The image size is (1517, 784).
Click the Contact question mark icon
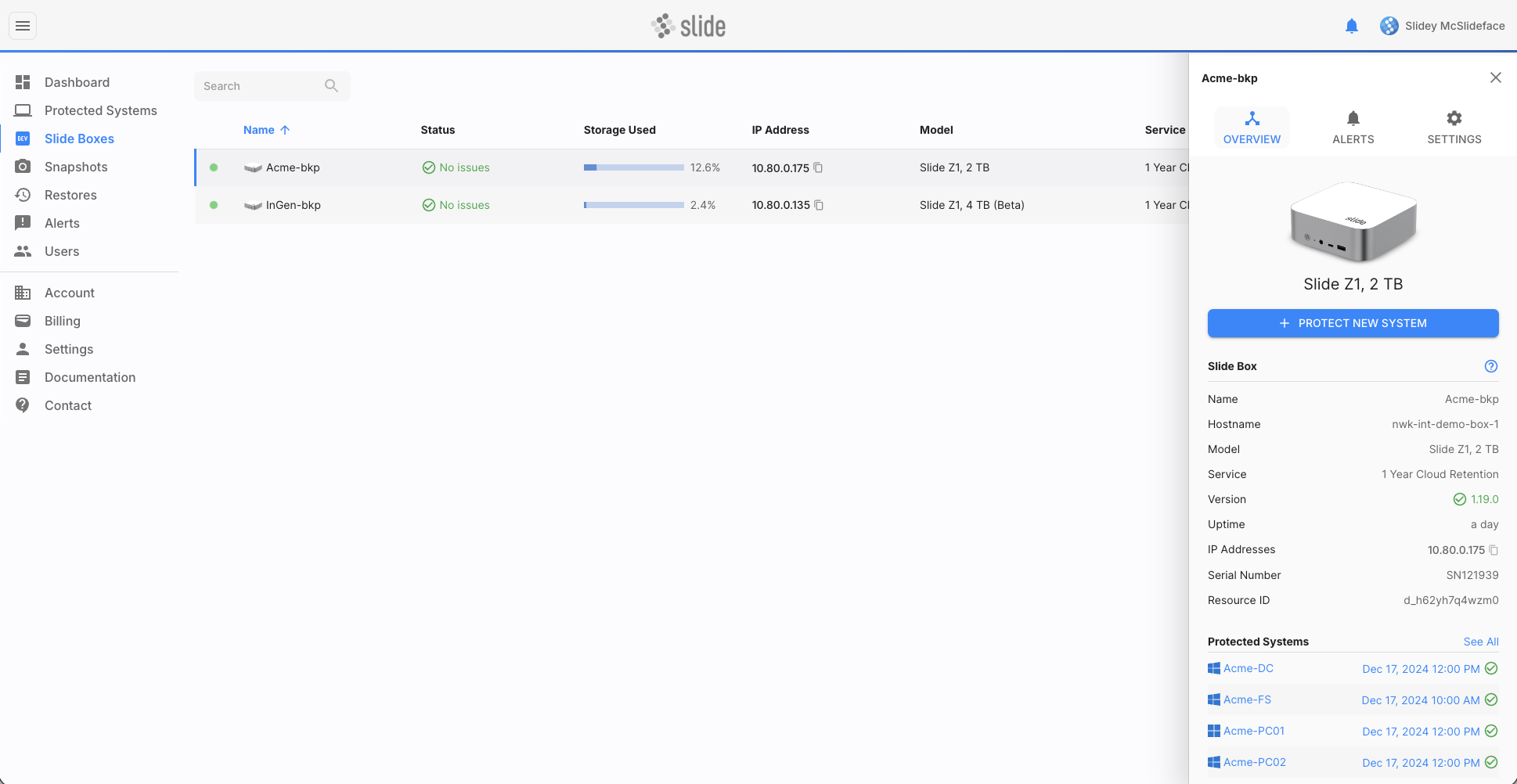[23, 405]
